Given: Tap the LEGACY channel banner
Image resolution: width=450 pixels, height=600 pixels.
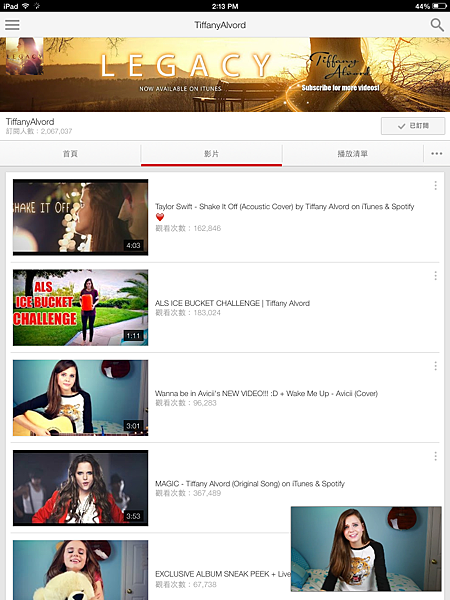Looking at the screenshot, I should pyautogui.click(x=225, y=75).
